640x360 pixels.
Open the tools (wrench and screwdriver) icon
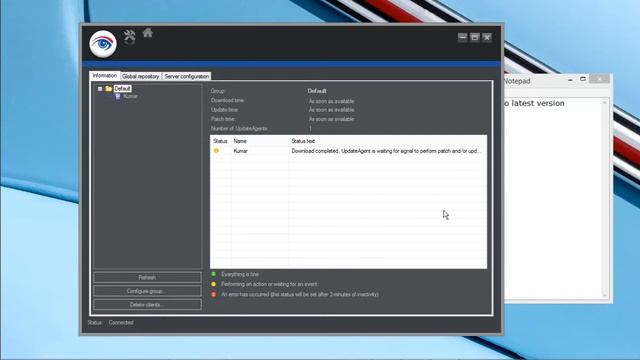point(130,37)
